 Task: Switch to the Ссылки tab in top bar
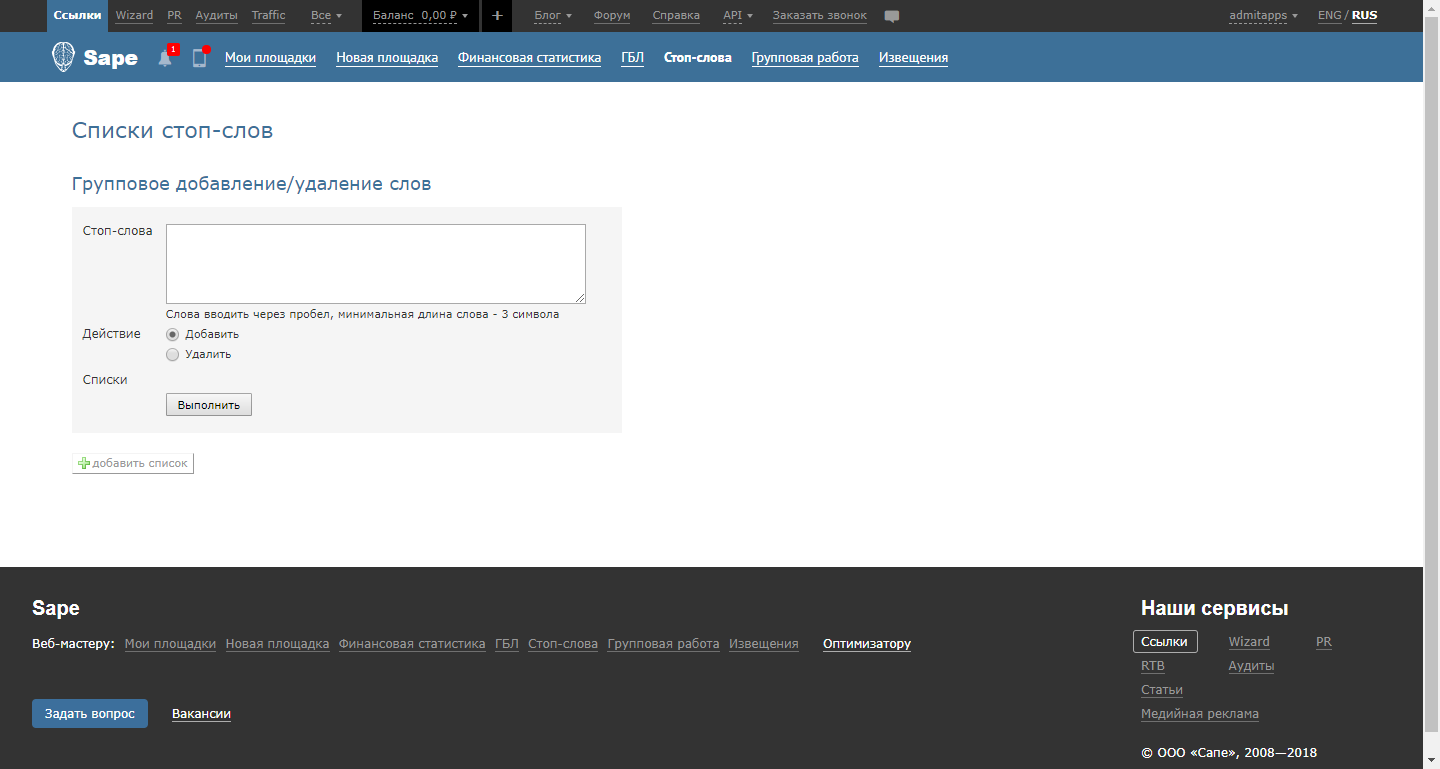[78, 15]
